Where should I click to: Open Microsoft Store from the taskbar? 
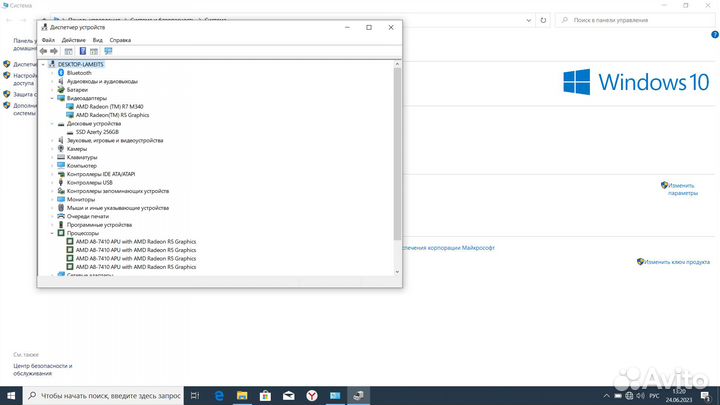pos(265,396)
